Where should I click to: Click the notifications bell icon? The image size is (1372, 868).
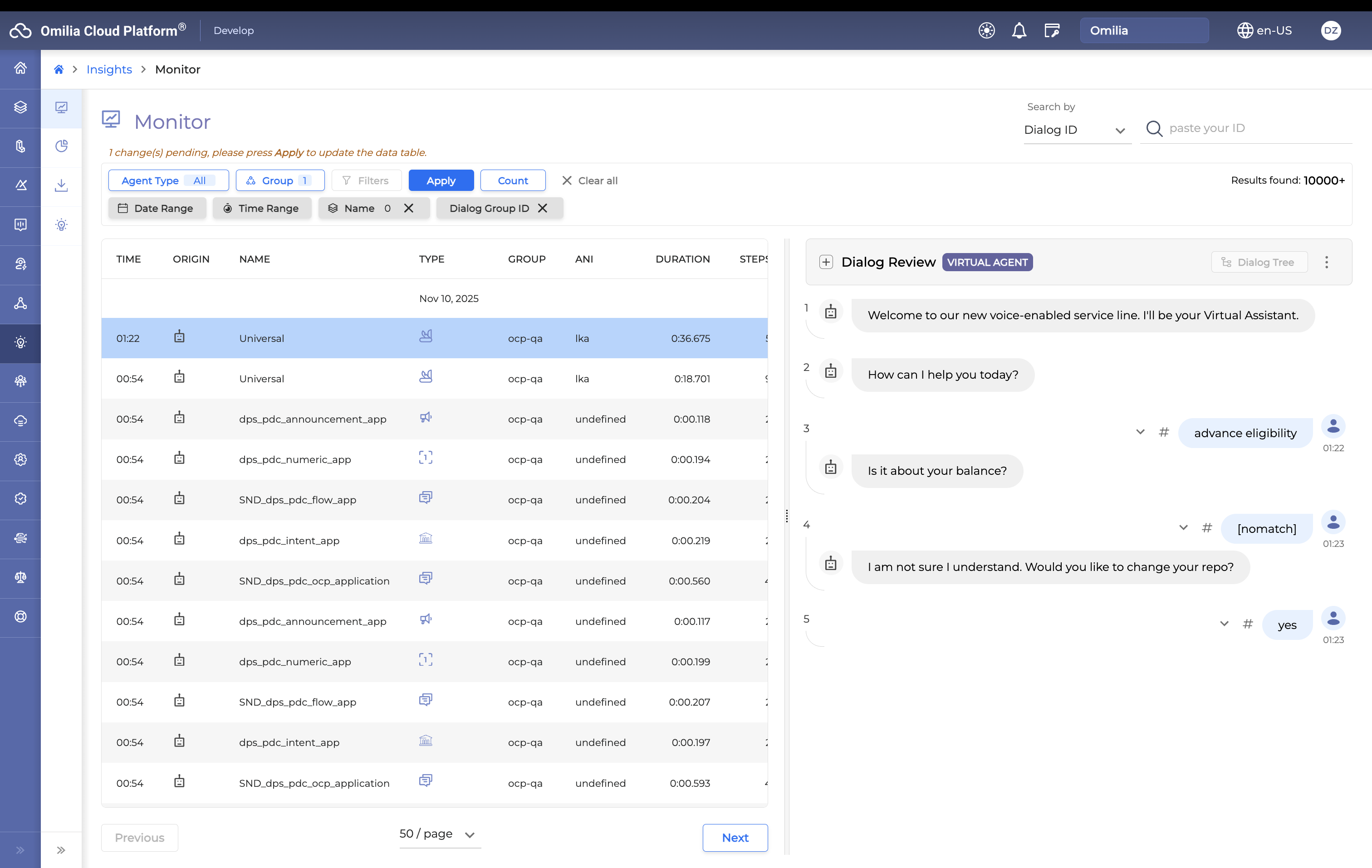point(1019,30)
